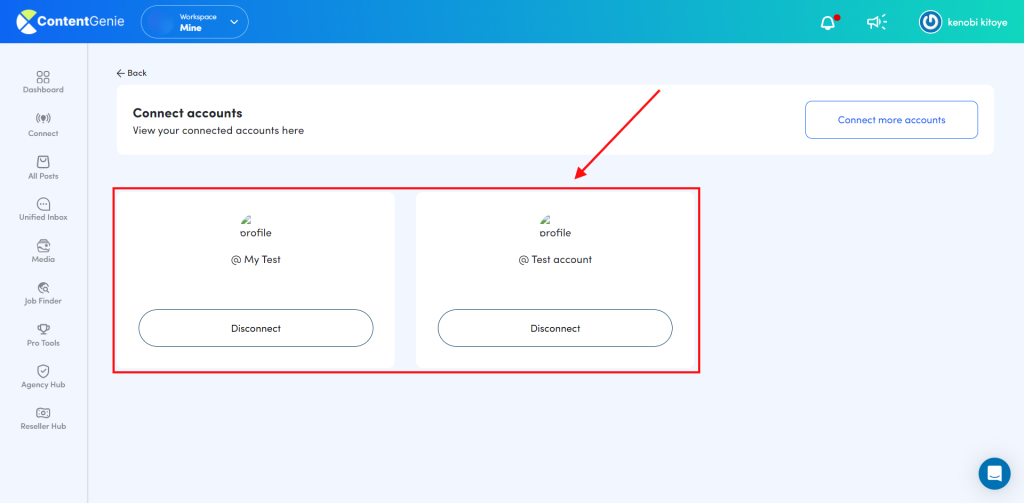Viewport: 1024px width, 503px height.
Task: Click the notification bell icon
Action: coord(828,22)
